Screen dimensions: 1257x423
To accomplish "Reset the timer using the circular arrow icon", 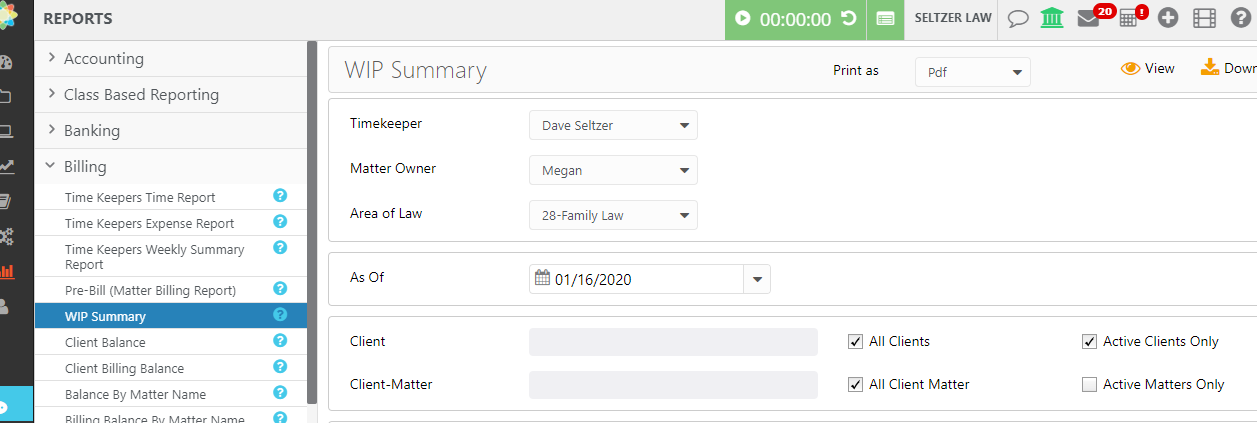I will point(848,19).
